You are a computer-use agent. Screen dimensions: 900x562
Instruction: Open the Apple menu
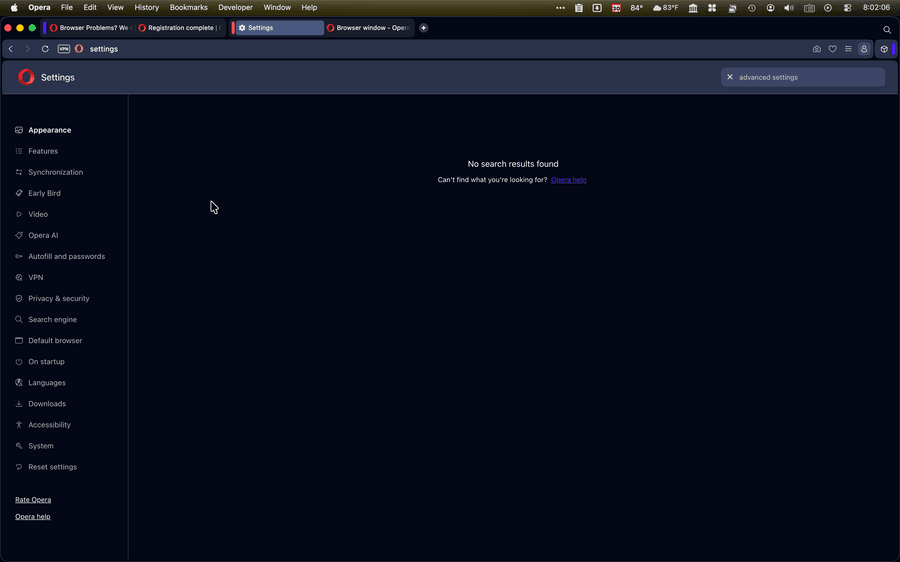14,7
